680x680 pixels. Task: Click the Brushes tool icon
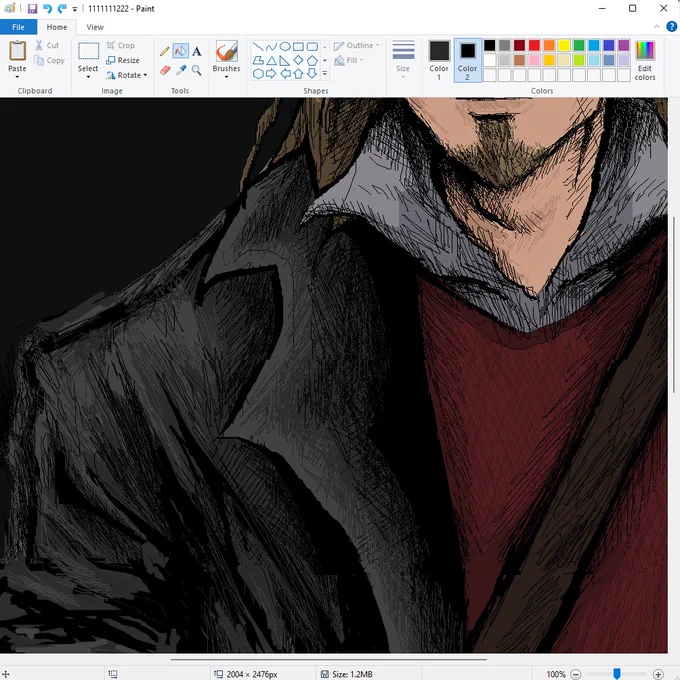(226, 51)
